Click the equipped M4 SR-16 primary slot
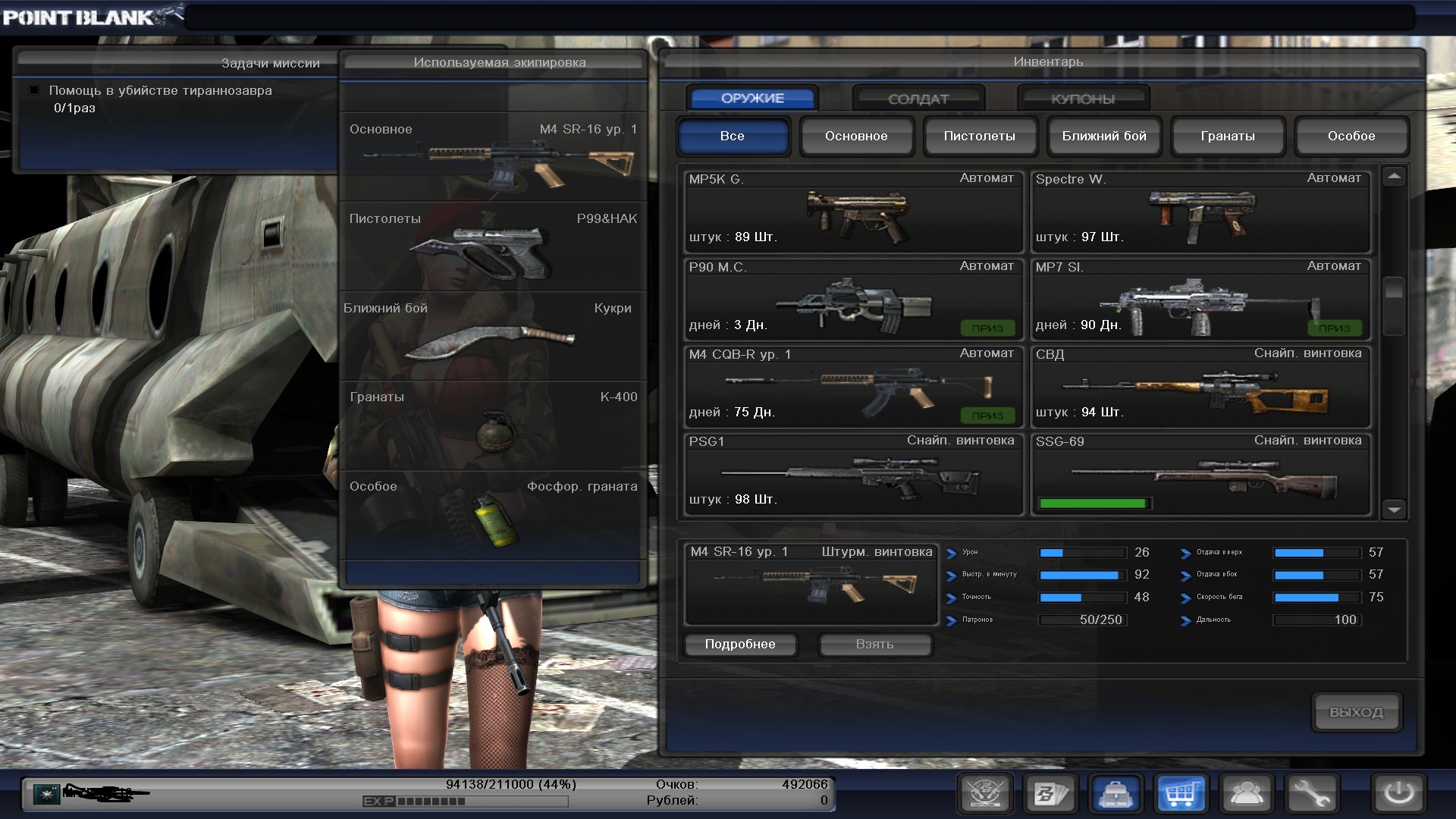 (x=493, y=157)
